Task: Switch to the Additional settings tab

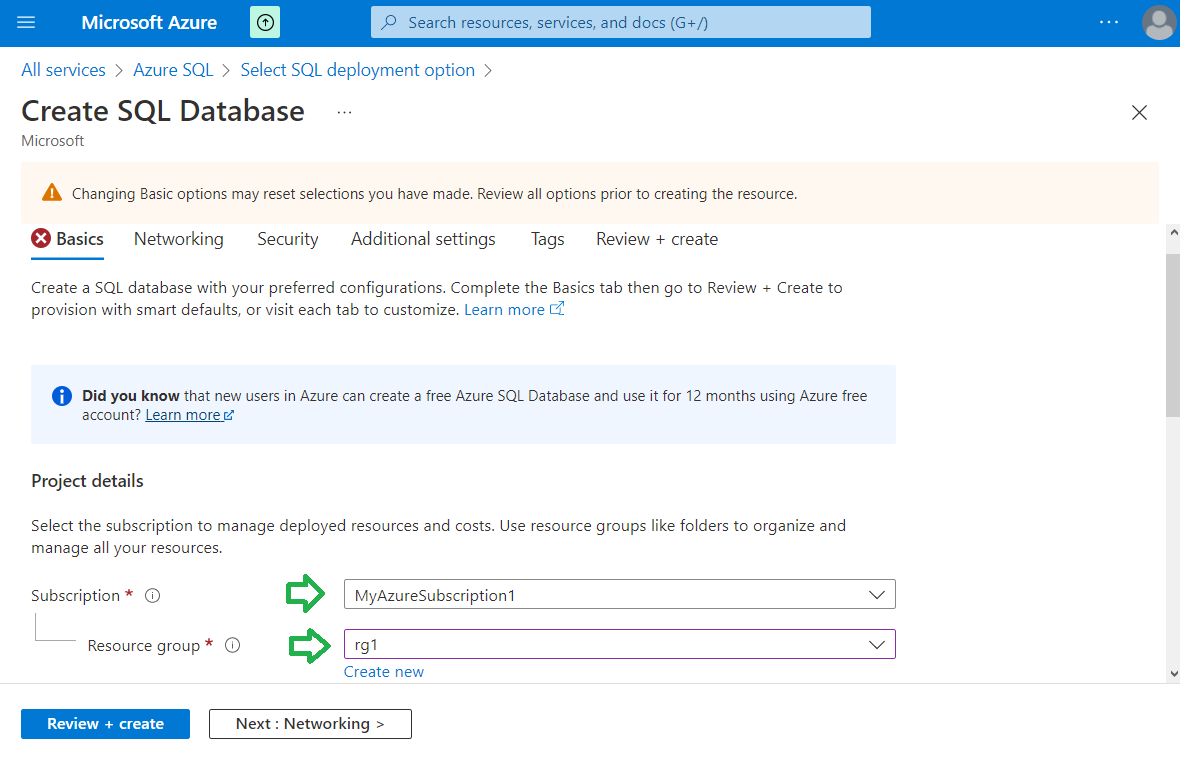Action: [423, 239]
